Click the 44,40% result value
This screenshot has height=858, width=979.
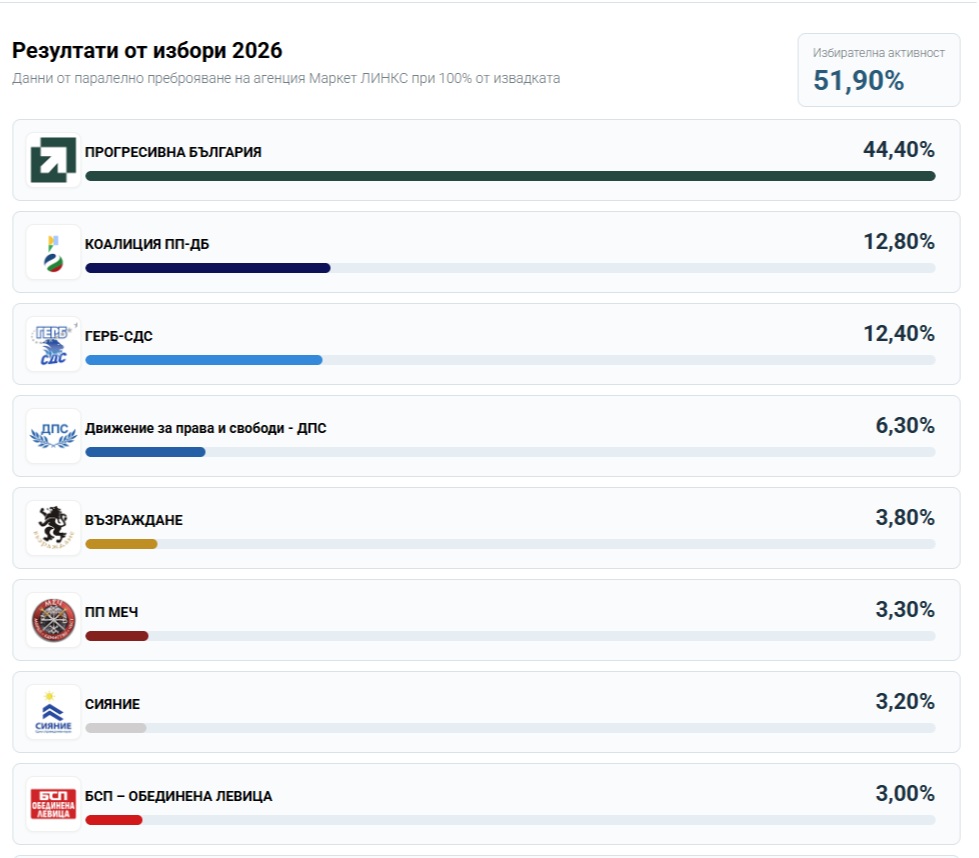coord(898,150)
